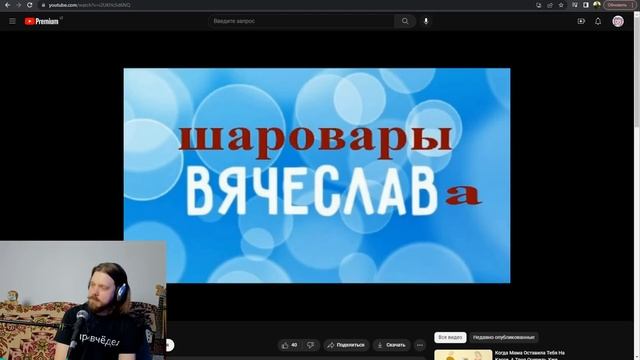Click the Поделиться share button
Image resolution: width=640 pixels, height=360 pixels.
tap(347, 345)
